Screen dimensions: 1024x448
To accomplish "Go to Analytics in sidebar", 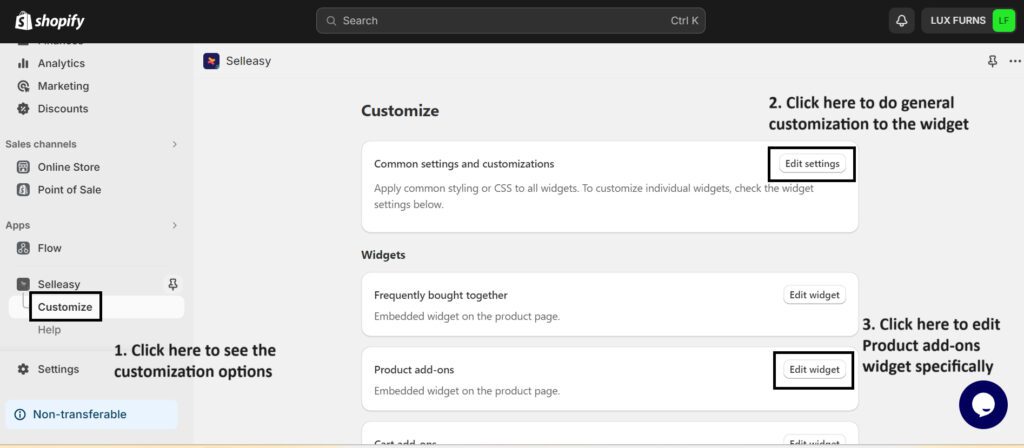I will (x=61, y=63).
